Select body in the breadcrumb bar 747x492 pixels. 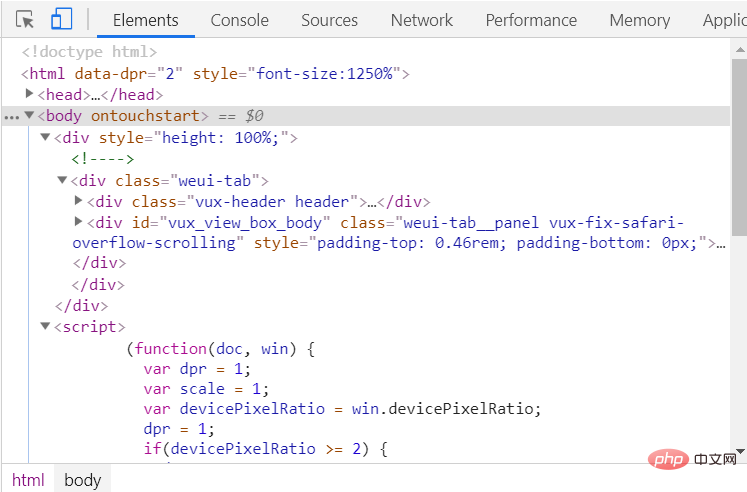point(82,480)
